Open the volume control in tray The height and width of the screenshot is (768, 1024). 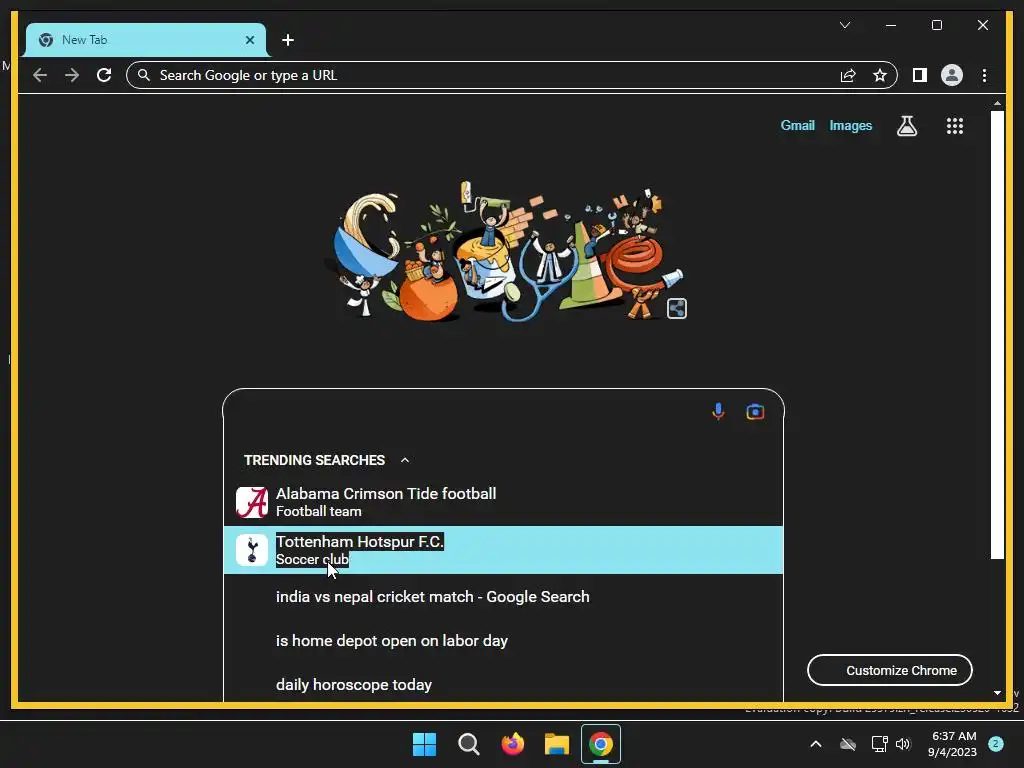click(903, 744)
